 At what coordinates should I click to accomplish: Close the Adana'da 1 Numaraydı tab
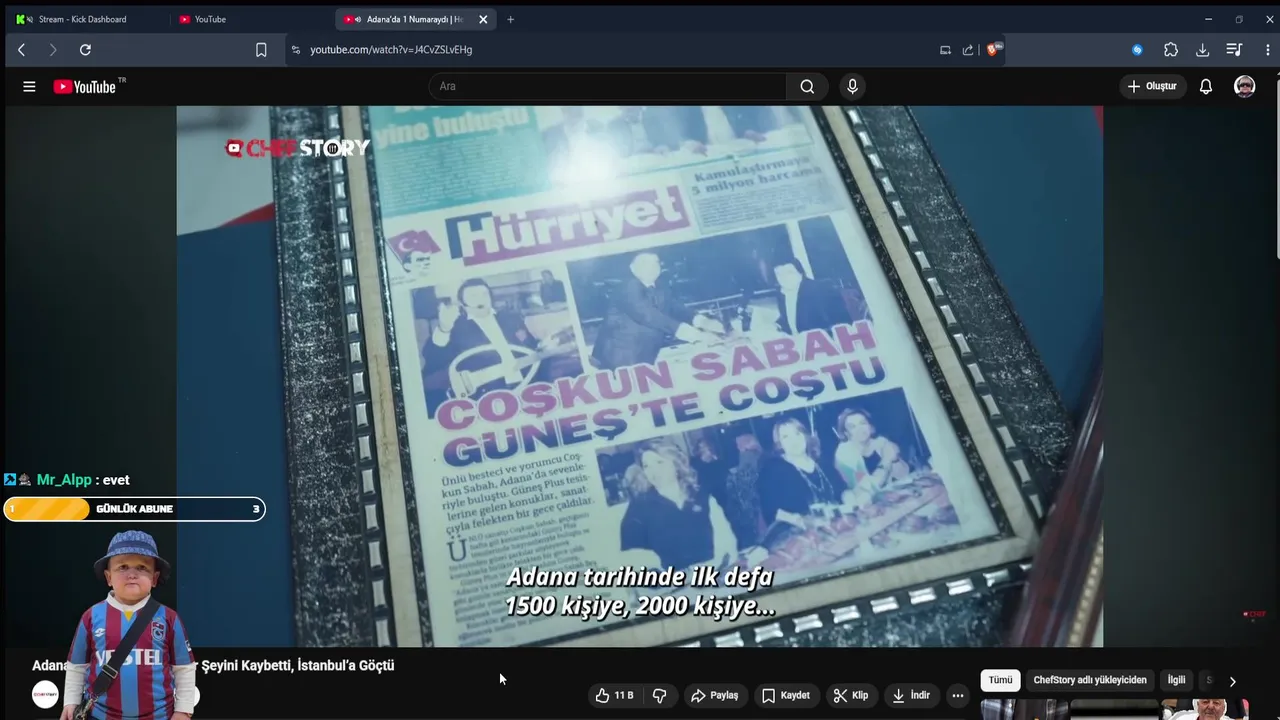click(483, 19)
